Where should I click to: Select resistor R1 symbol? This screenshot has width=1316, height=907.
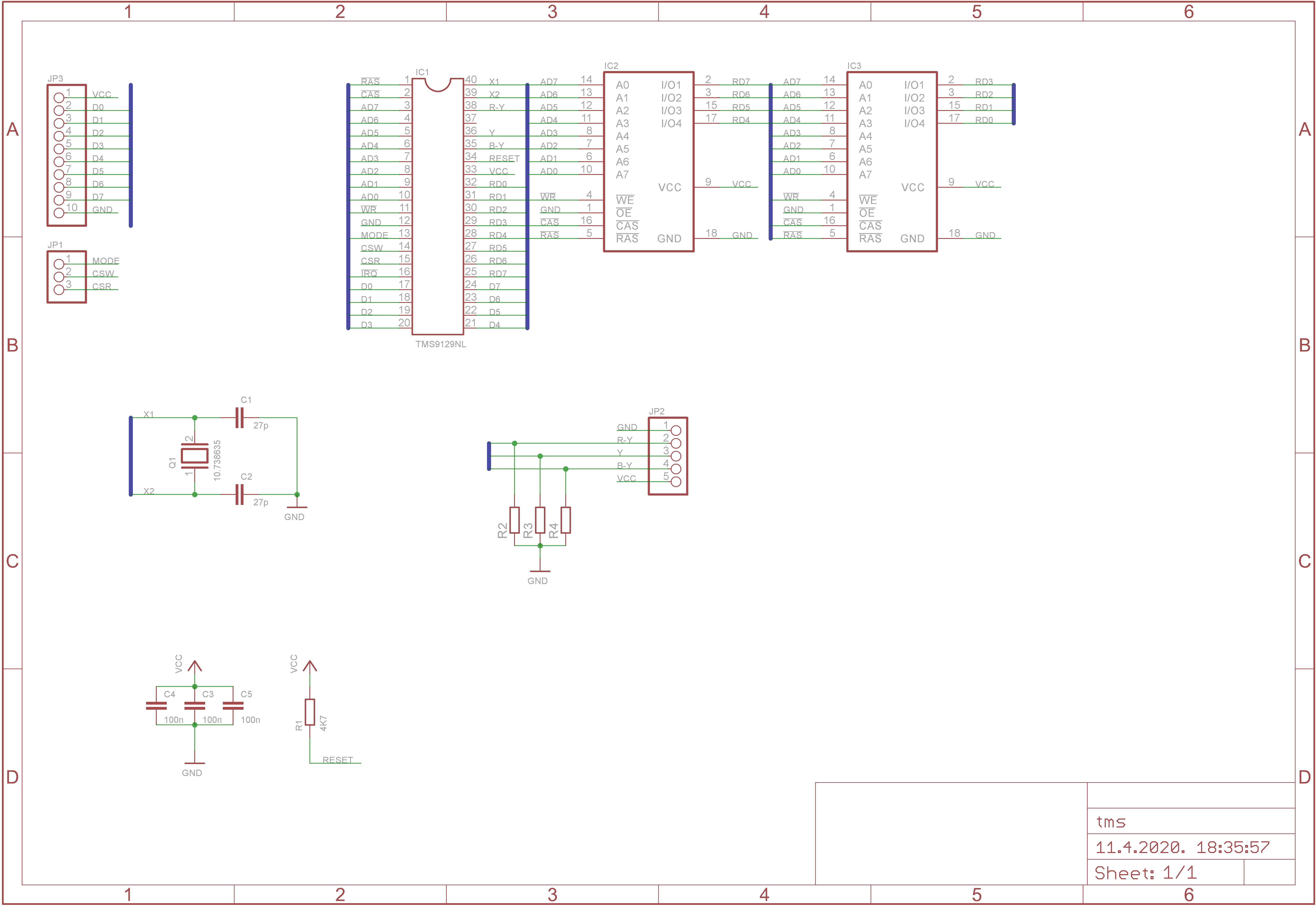point(310,712)
